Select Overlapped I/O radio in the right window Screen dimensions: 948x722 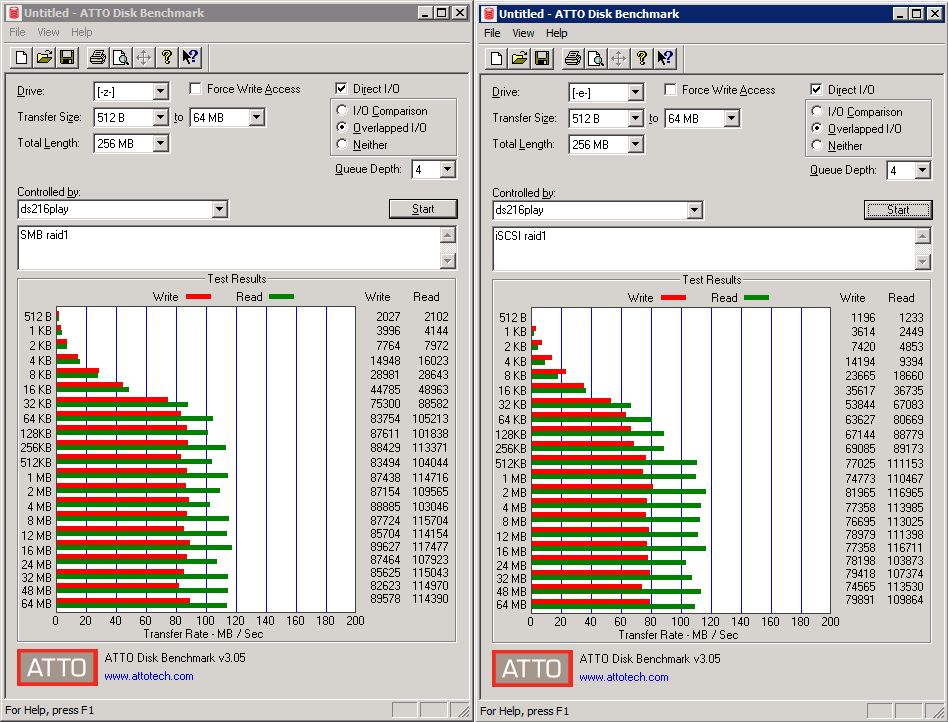tap(817, 129)
